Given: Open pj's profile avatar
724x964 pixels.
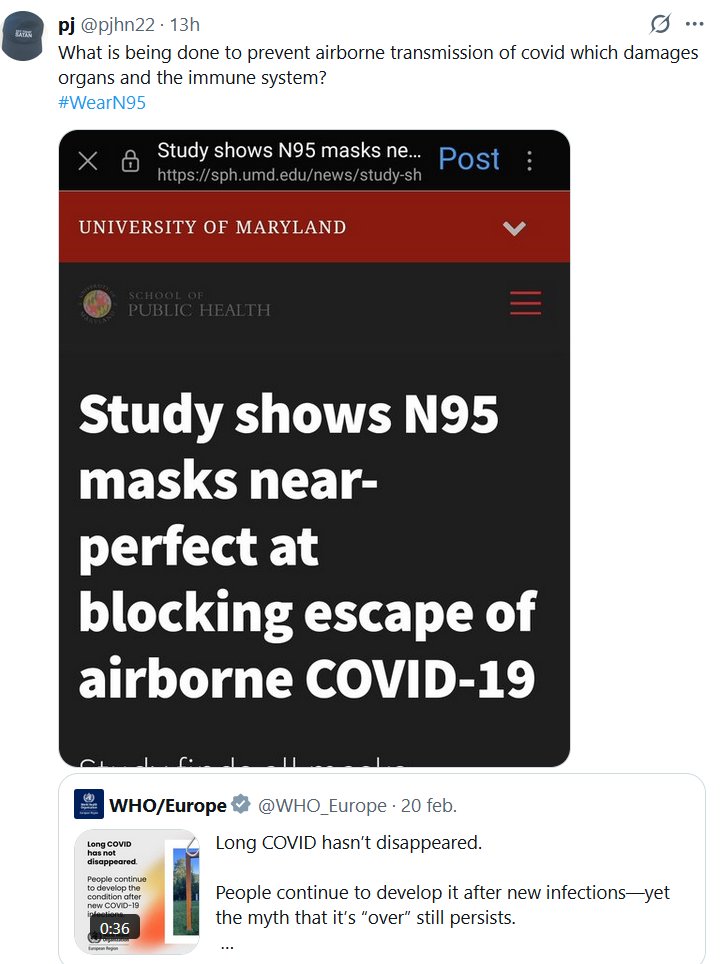Looking at the screenshot, I should tap(22, 36).
